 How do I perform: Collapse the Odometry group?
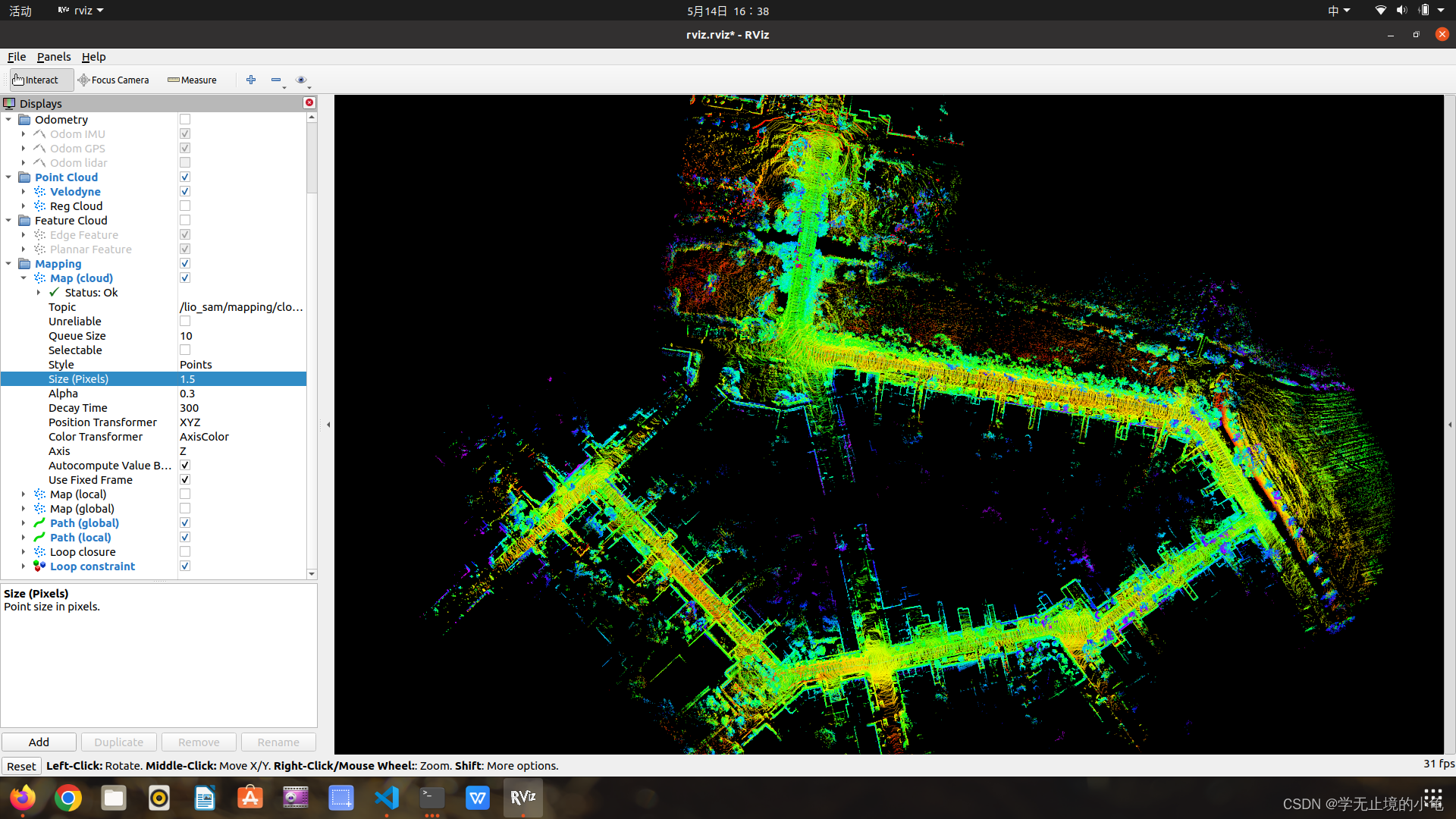8,120
